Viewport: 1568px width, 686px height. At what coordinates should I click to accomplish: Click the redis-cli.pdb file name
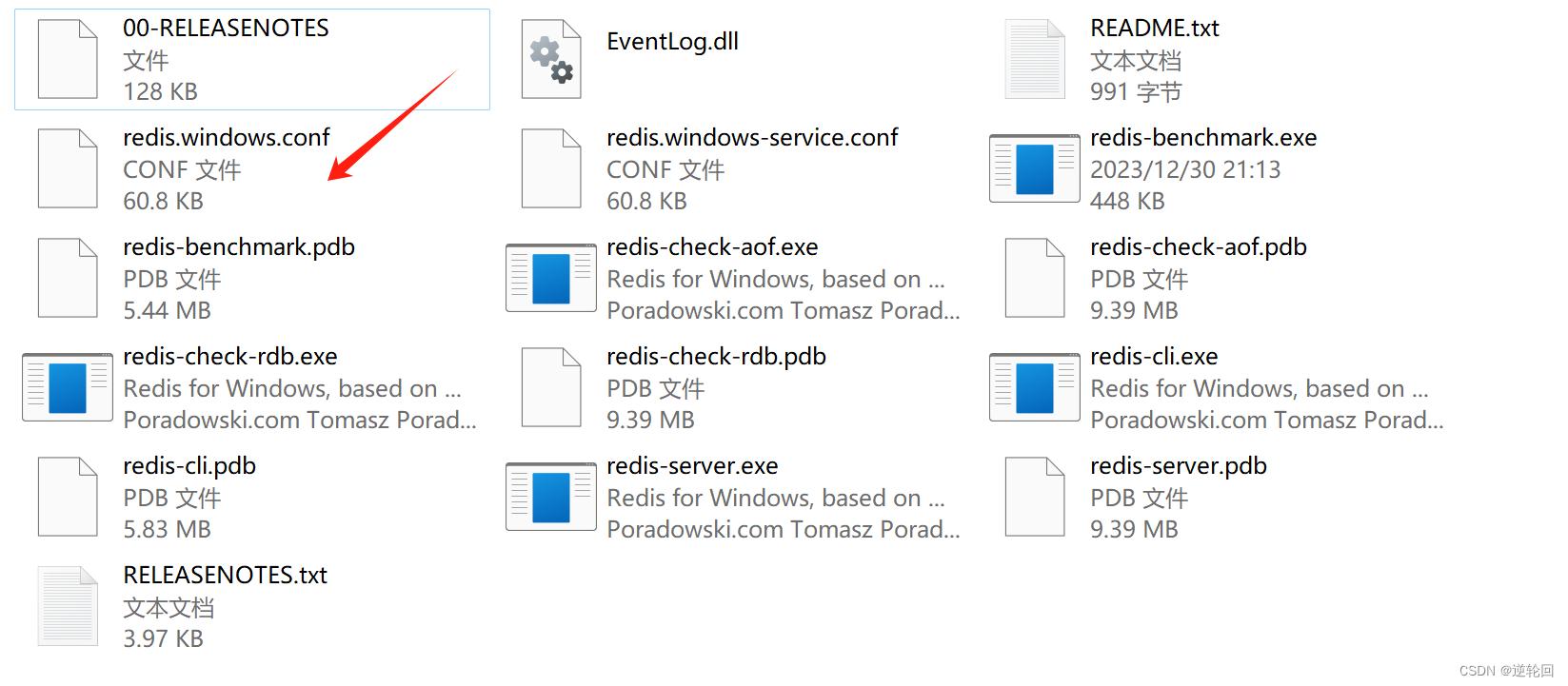(x=189, y=466)
